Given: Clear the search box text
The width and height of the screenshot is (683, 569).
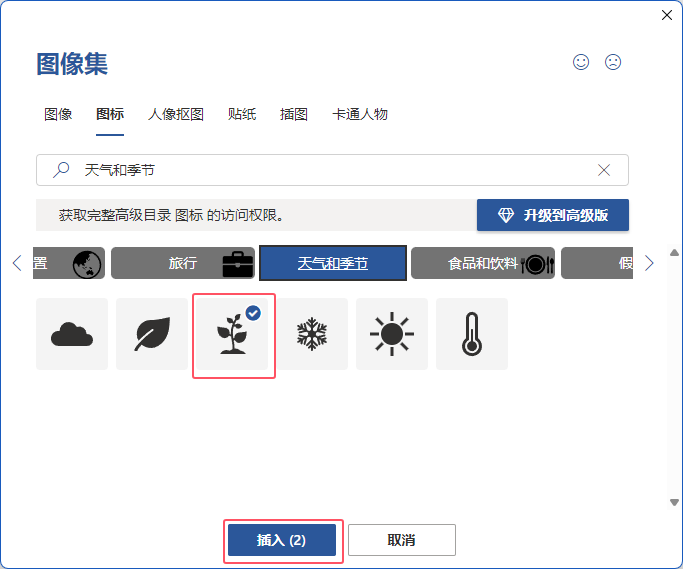Looking at the screenshot, I should coord(604,170).
